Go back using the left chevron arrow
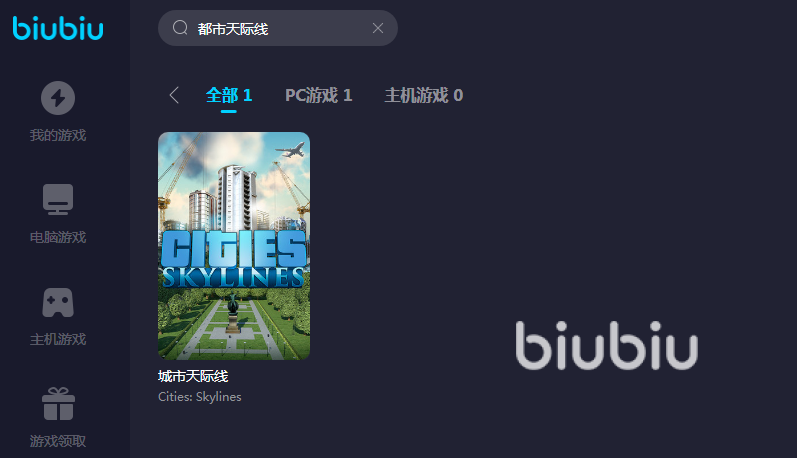 click(174, 95)
